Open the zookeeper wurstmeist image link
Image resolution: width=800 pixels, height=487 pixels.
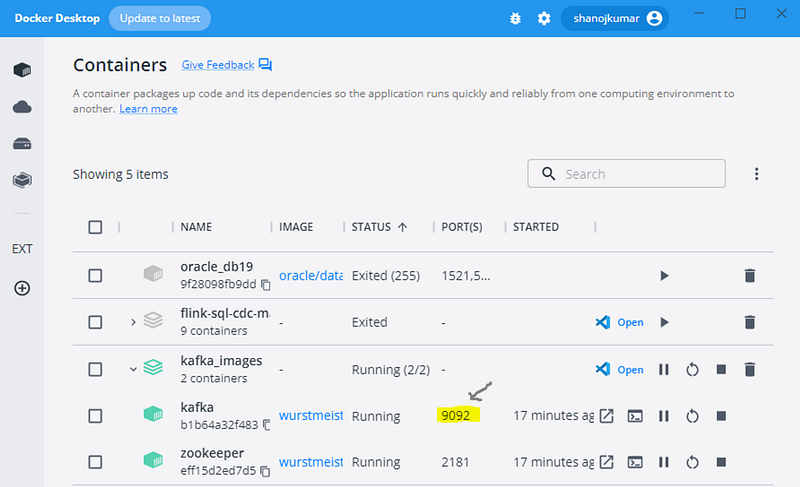[311, 462]
